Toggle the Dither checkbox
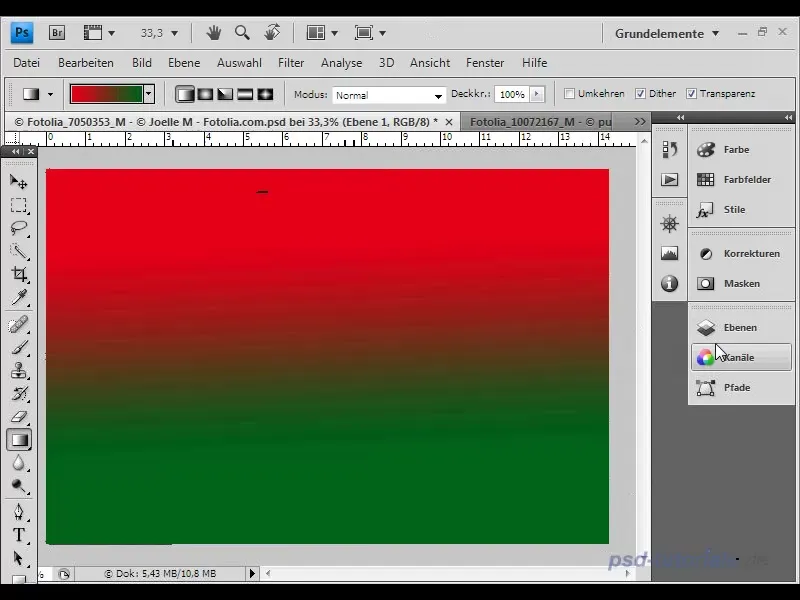This screenshot has width=800, height=600. point(640,94)
